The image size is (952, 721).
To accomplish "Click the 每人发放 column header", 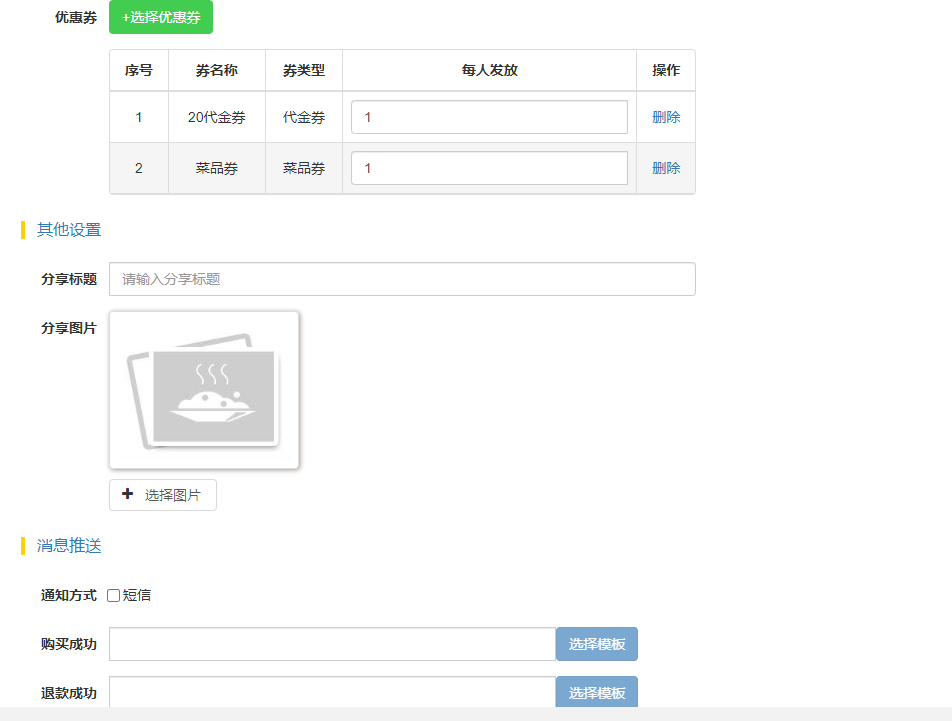I will (489, 71).
